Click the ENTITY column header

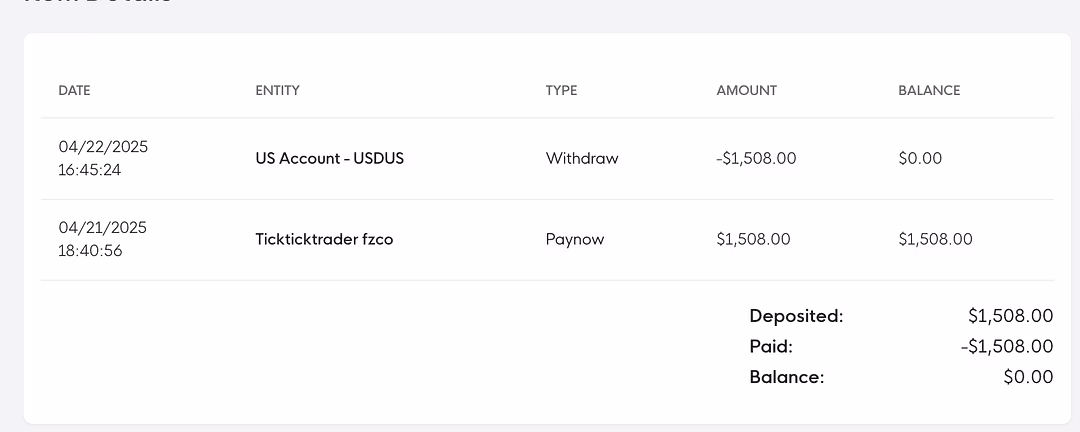tap(278, 90)
